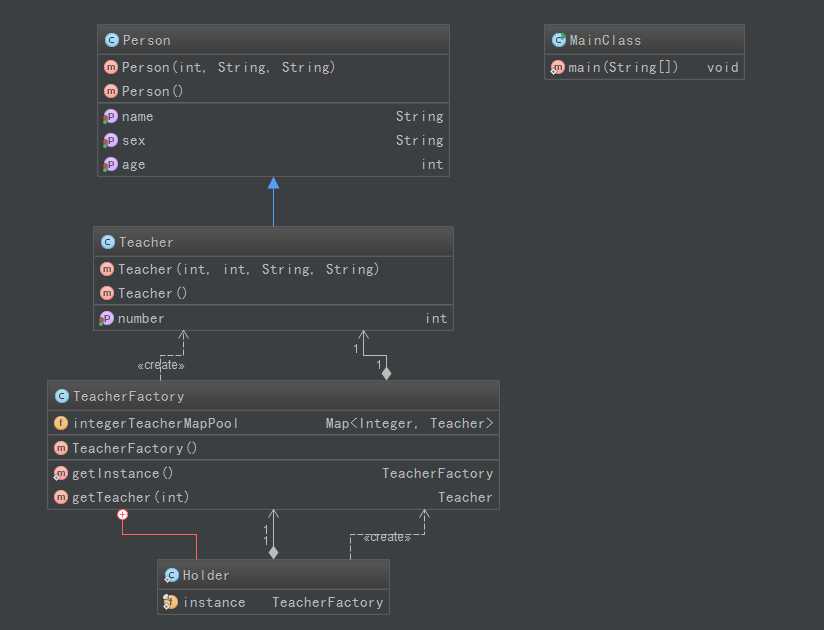Click the field icon beside integerTeacherMapPool

61,423
